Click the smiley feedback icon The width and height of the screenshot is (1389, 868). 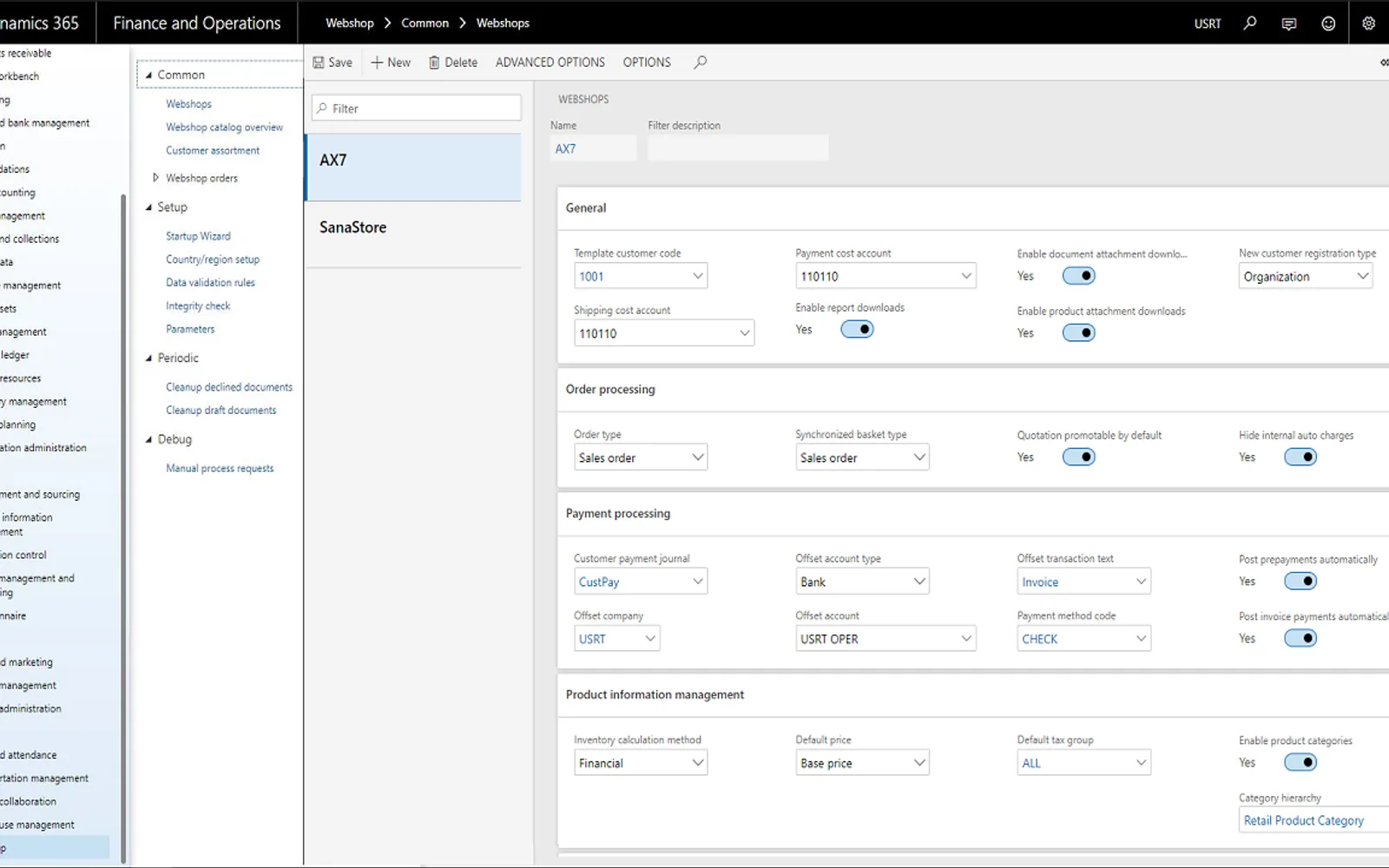coord(1328,23)
